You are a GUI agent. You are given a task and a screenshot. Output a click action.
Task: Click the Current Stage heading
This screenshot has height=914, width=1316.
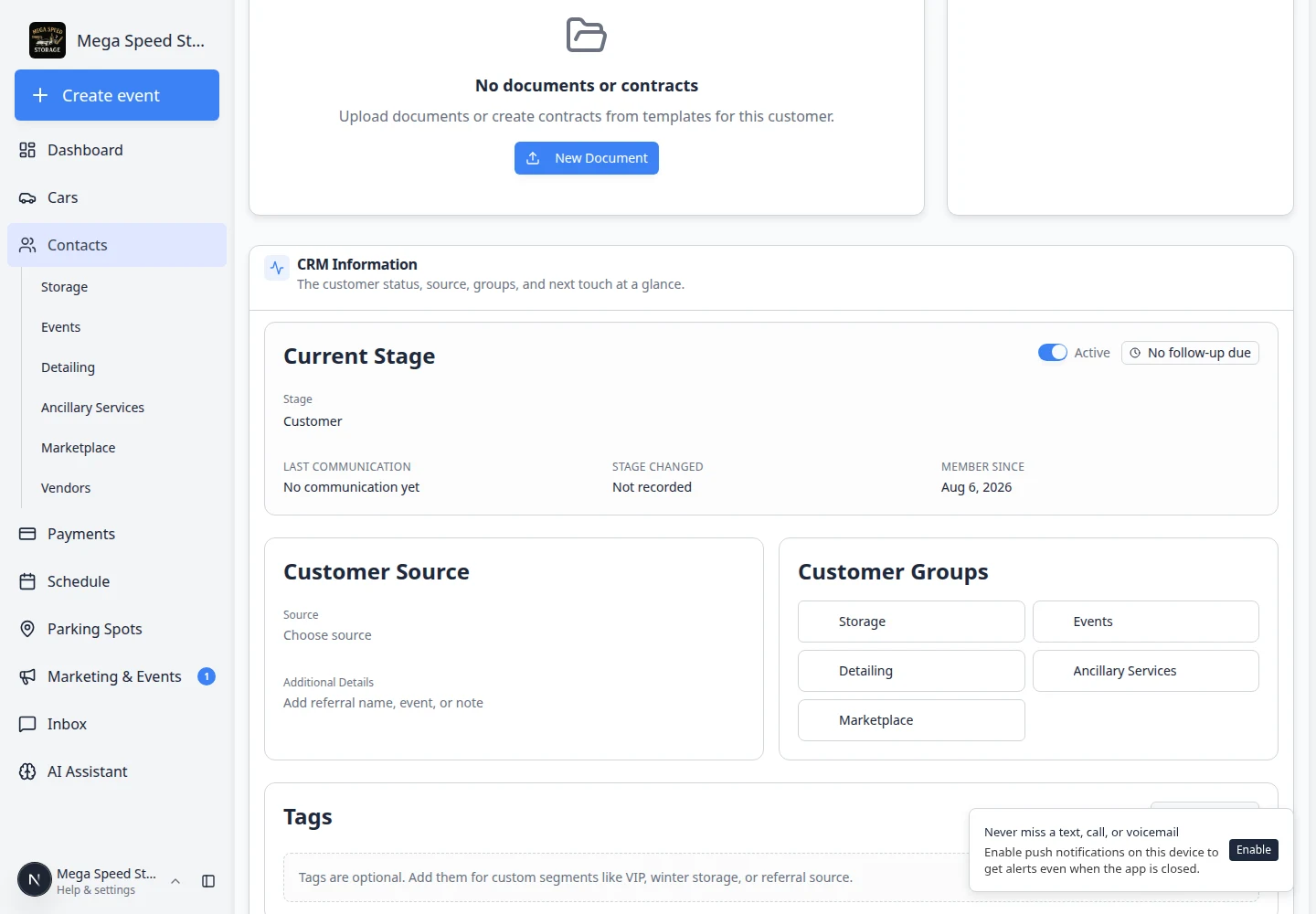[x=359, y=356]
